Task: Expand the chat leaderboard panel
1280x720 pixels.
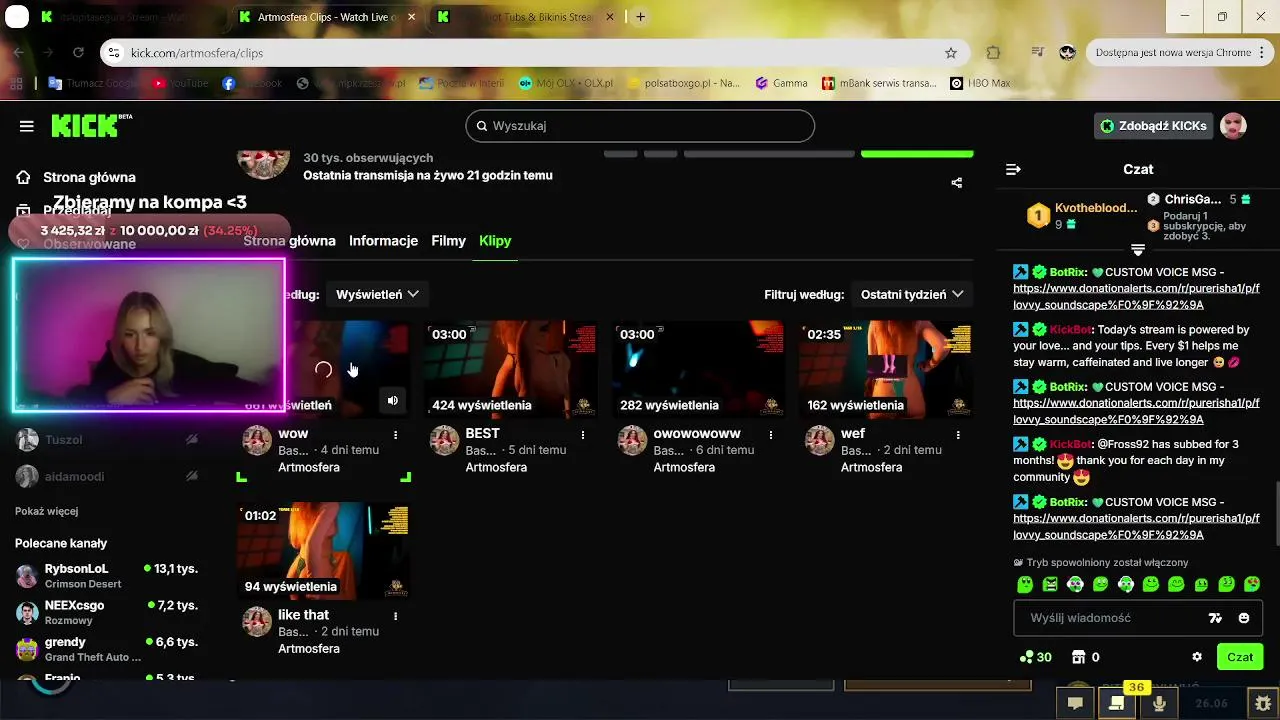Action: tap(1138, 249)
